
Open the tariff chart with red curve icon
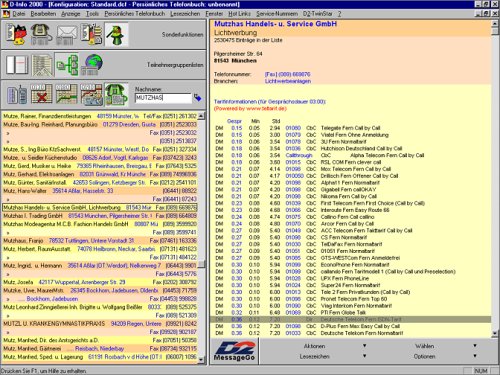pos(92,94)
